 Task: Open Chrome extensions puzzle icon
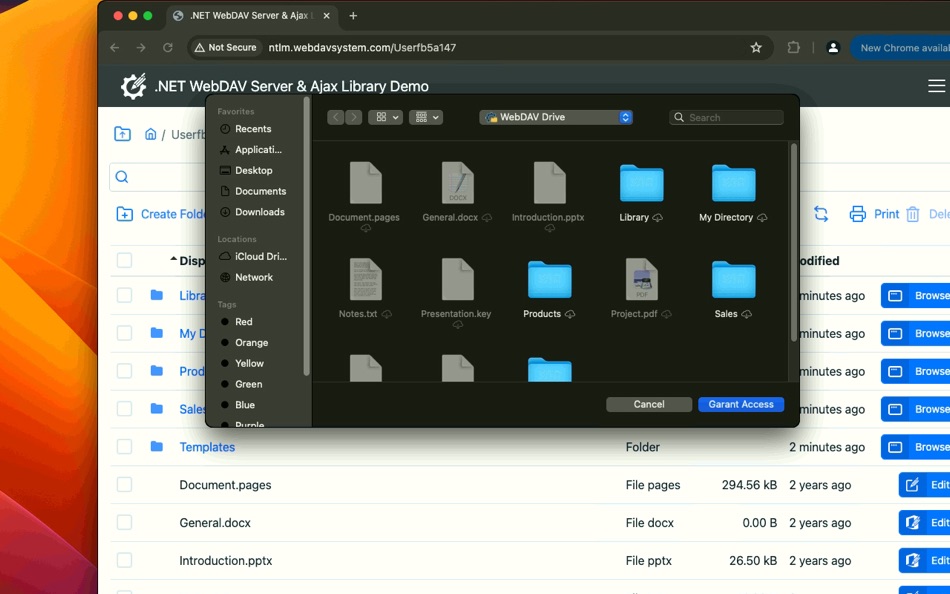point(793,47)
